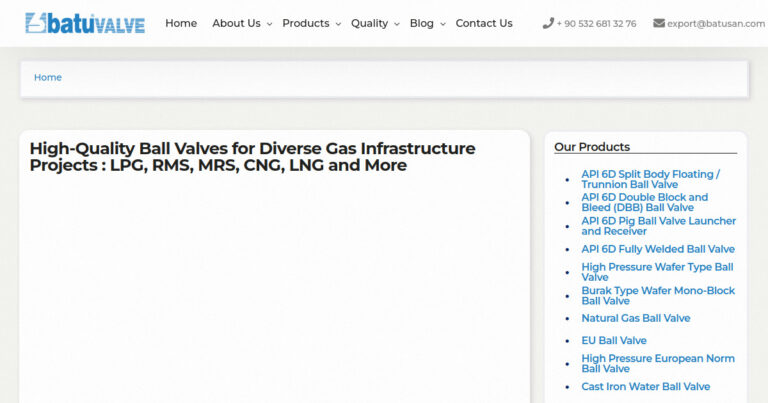Click the envelope email icon
Screen dimensions: 768x403
[x=659, y=23]
